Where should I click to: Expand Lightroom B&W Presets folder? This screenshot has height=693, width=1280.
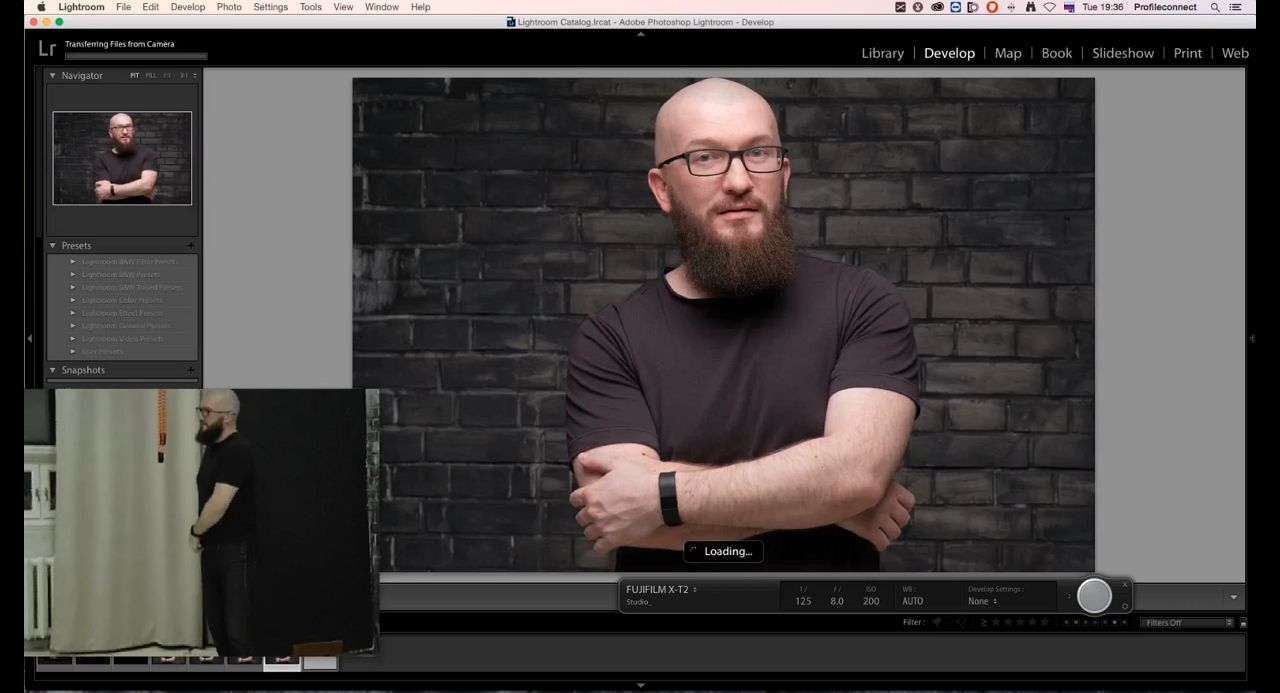click(73, 275)
